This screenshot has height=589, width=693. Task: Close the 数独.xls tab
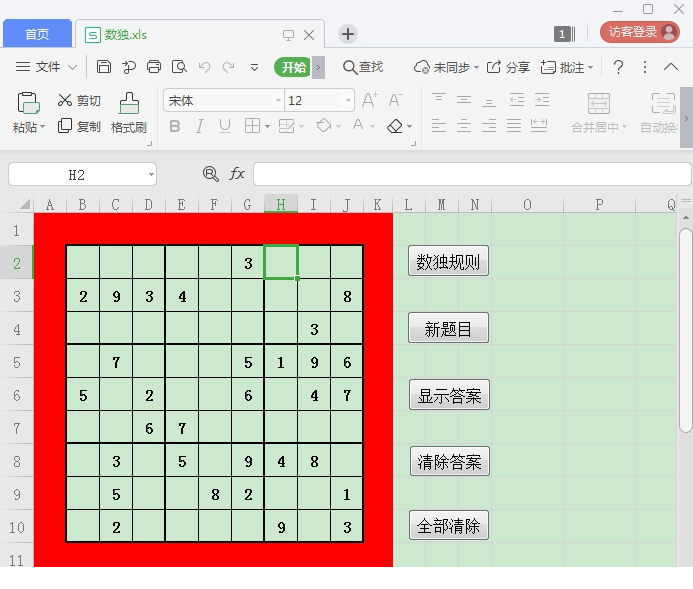click(309, 35)
